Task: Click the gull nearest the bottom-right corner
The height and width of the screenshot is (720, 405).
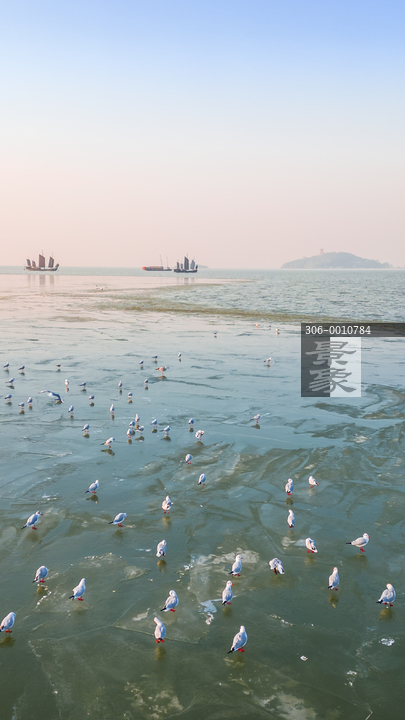Action: pyautogui.click(x=387, y=596)
